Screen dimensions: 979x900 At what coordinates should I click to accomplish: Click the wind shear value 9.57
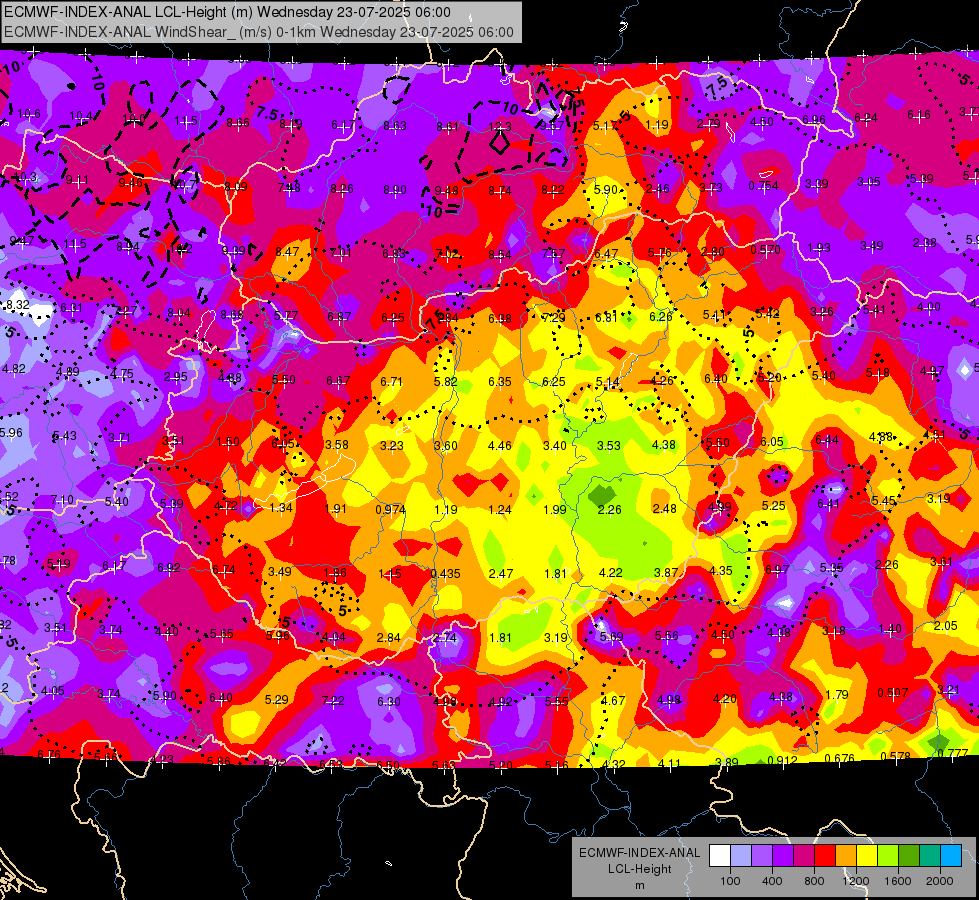pos(552,126)
